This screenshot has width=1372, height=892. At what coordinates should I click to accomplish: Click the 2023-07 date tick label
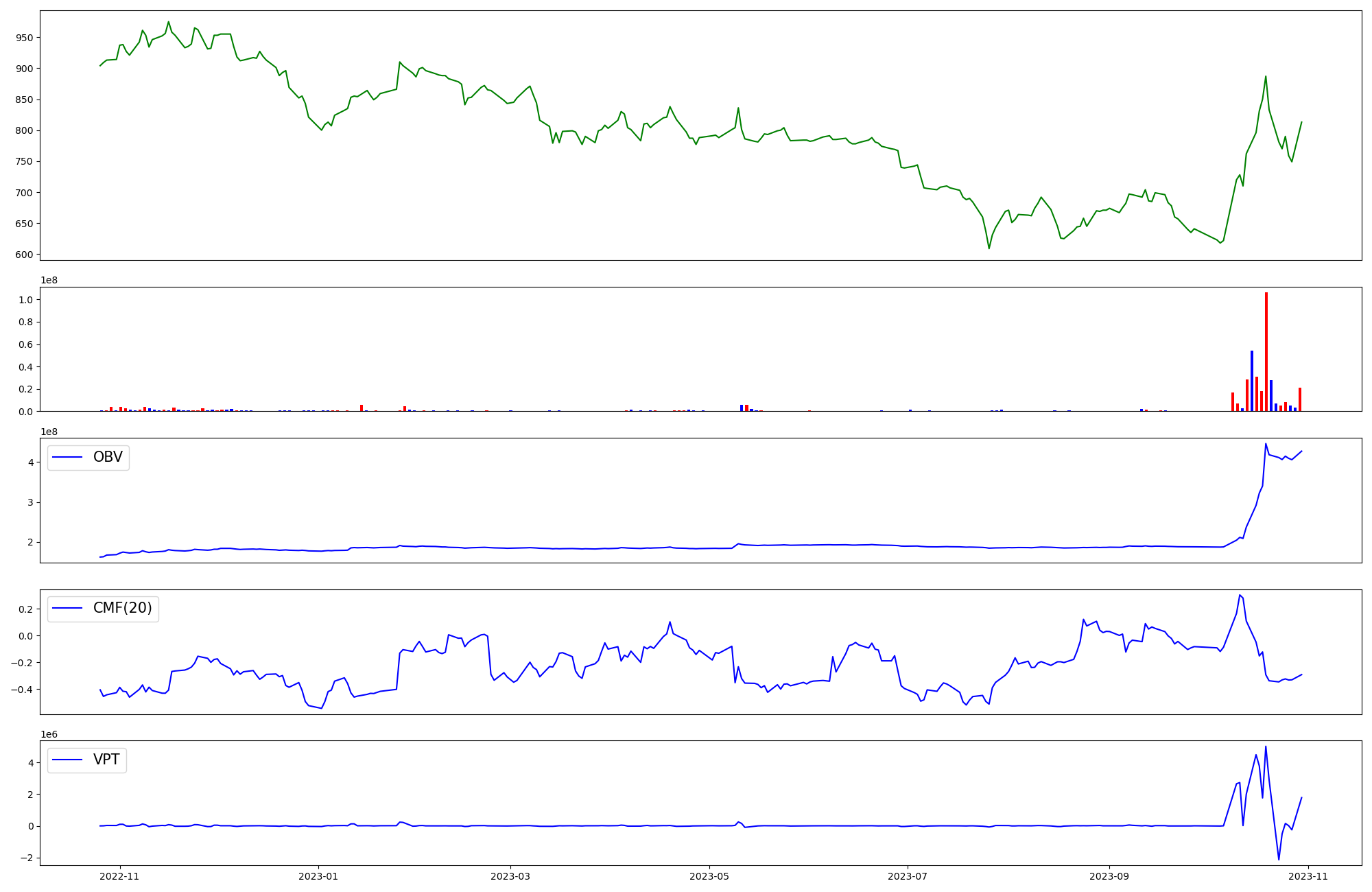908,876
